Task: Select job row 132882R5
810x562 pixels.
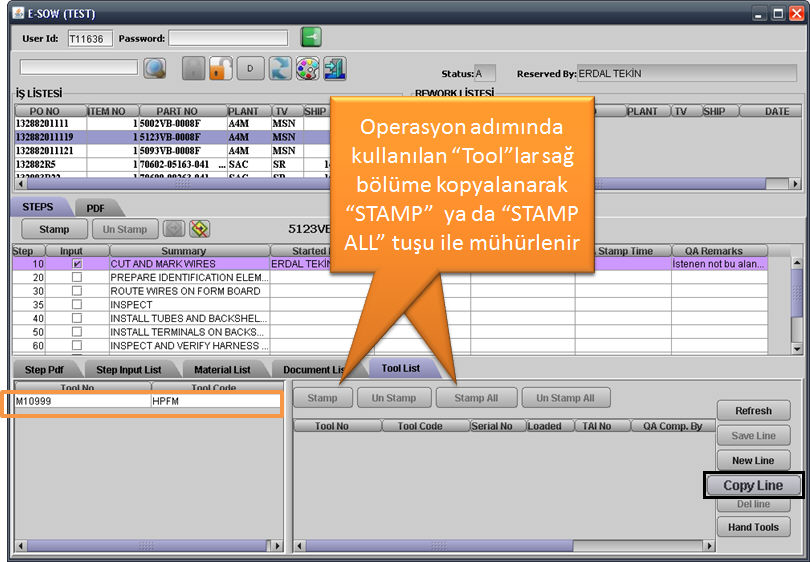Action: (x=172, y=164)
